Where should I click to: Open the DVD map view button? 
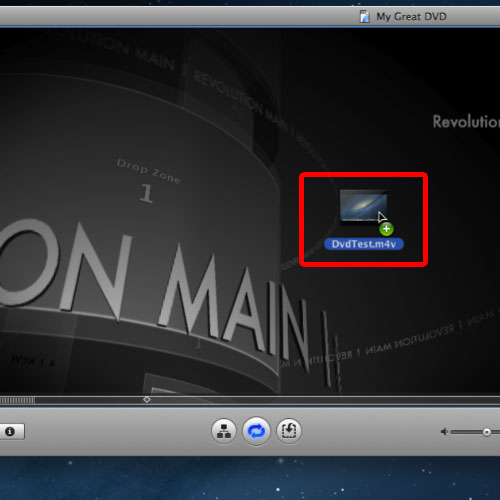point(224,431)
